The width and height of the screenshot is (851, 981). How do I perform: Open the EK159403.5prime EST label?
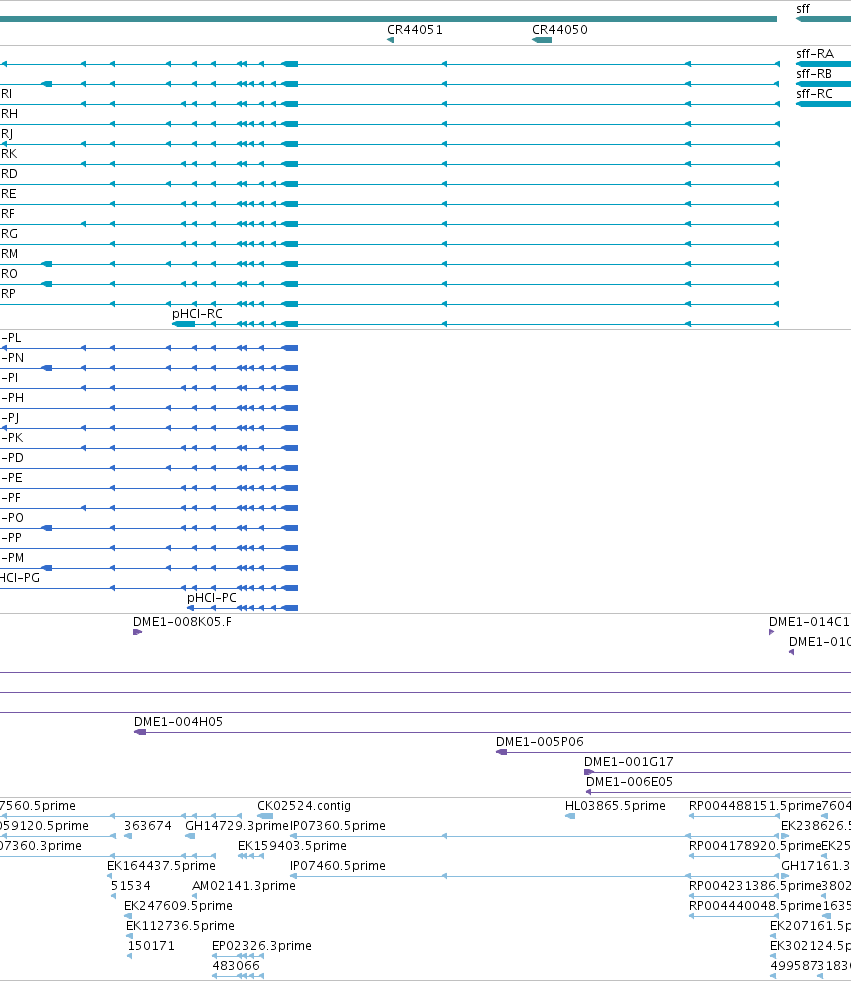292,846
